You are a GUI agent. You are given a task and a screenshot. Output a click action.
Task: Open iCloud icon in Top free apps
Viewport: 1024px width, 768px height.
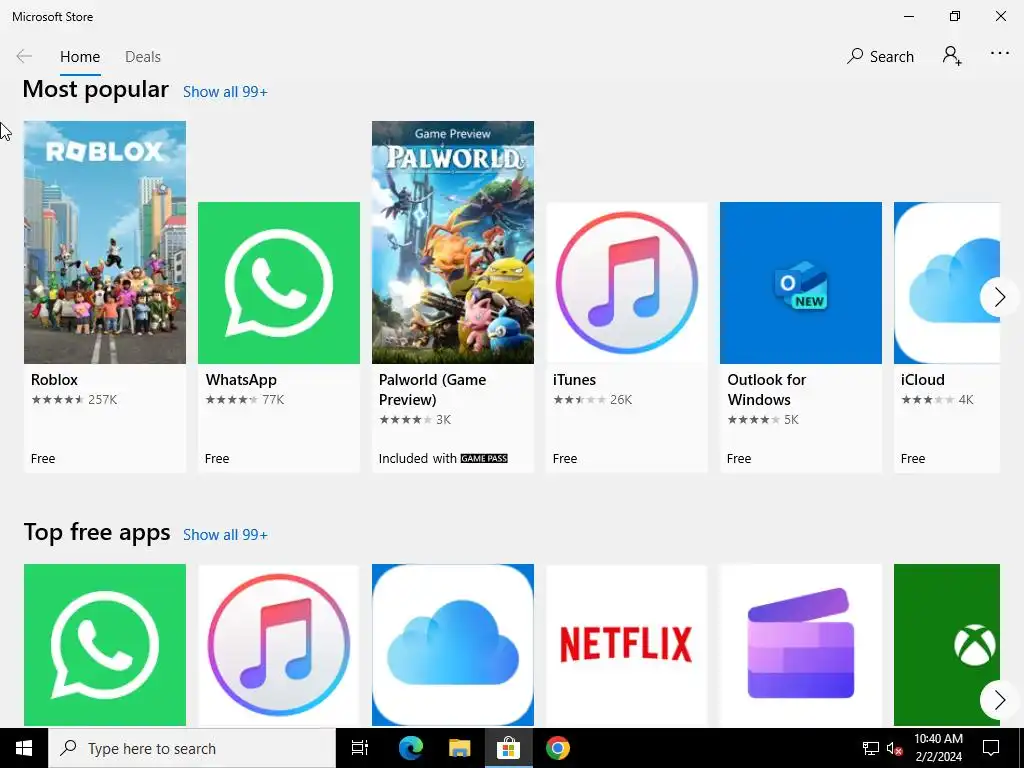coord(453,645)
